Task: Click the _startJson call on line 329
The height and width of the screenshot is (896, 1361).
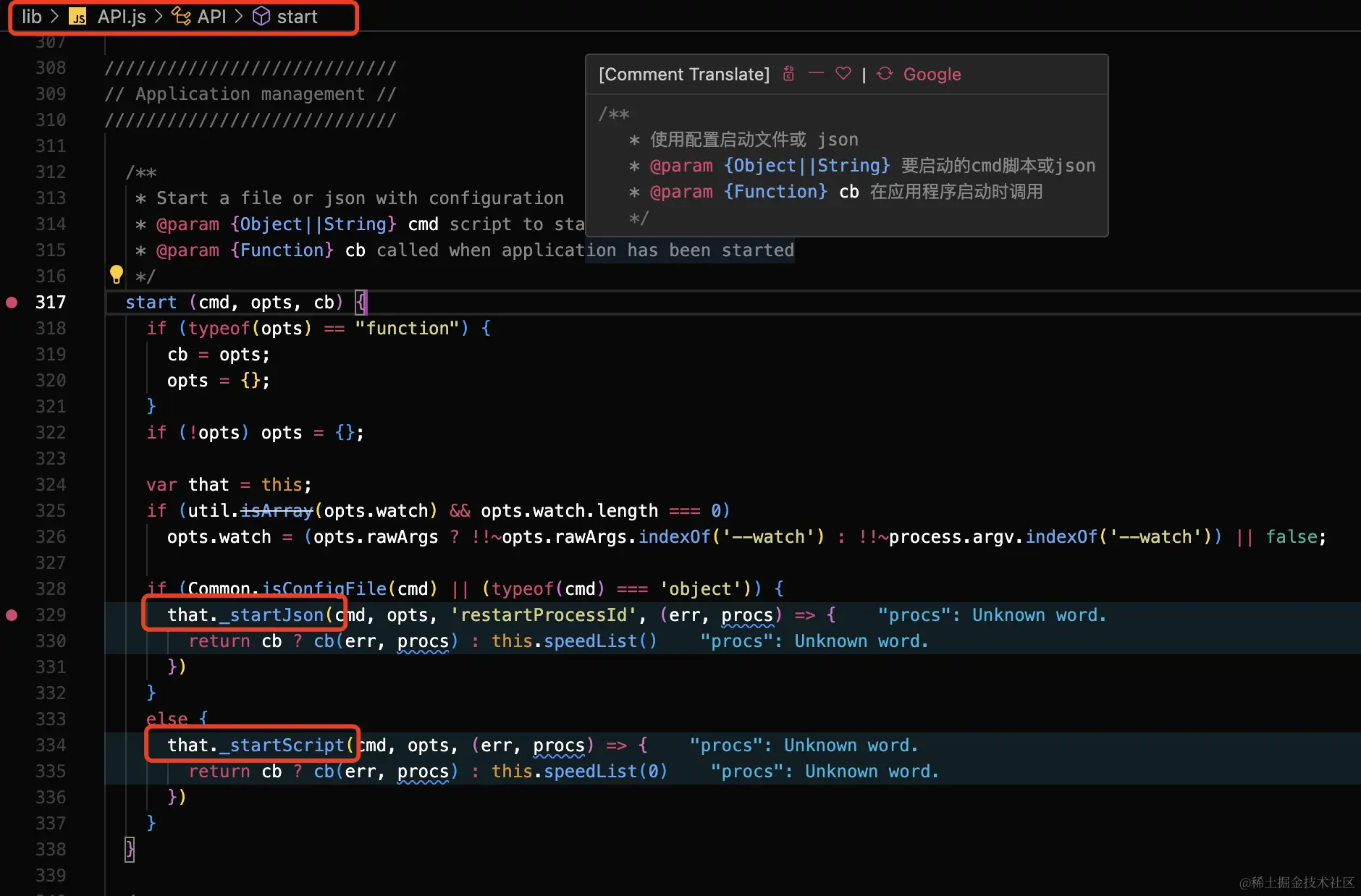Action: coord(271,615)
